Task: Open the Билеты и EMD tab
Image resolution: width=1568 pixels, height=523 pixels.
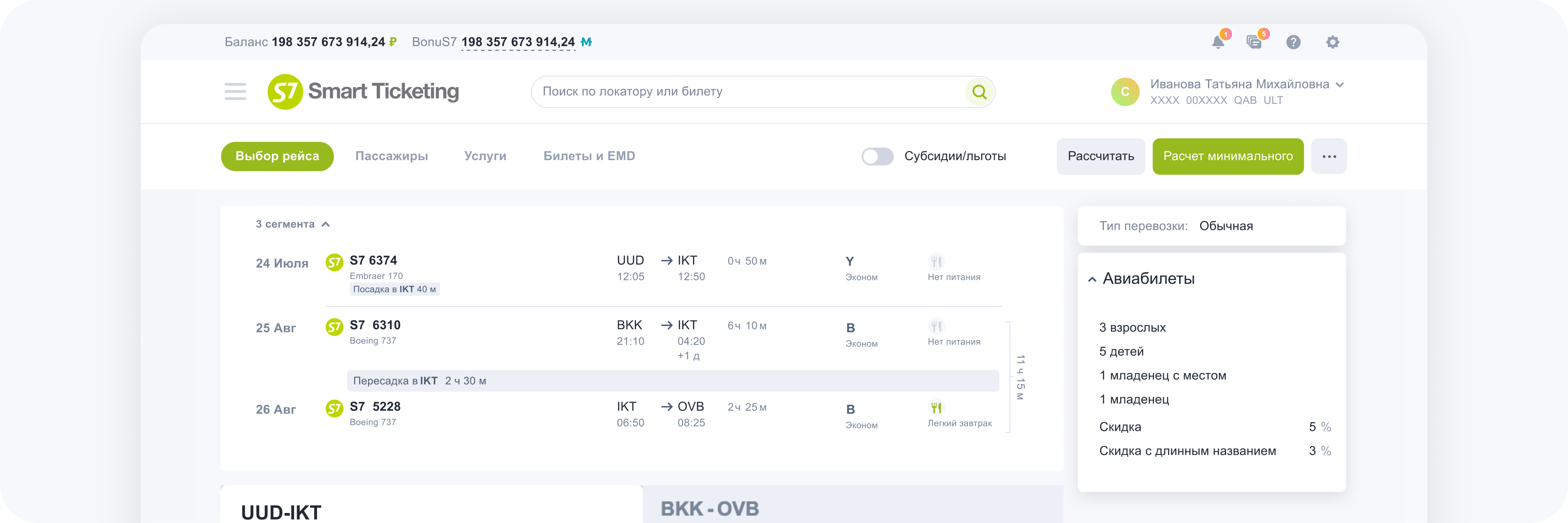Action: click(589, 156)
